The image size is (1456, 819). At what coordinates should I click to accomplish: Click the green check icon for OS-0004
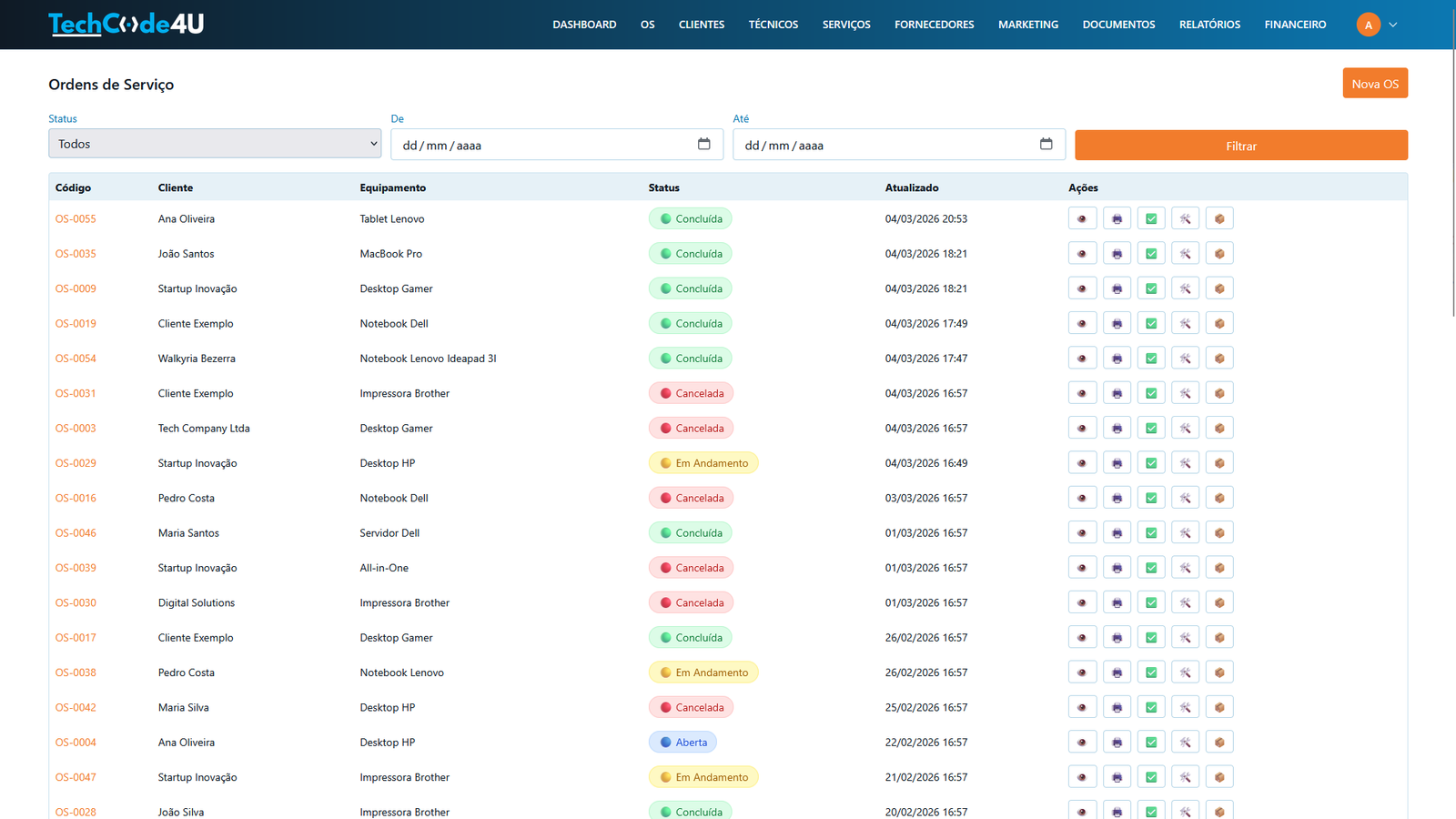[x=1151, y=741]
